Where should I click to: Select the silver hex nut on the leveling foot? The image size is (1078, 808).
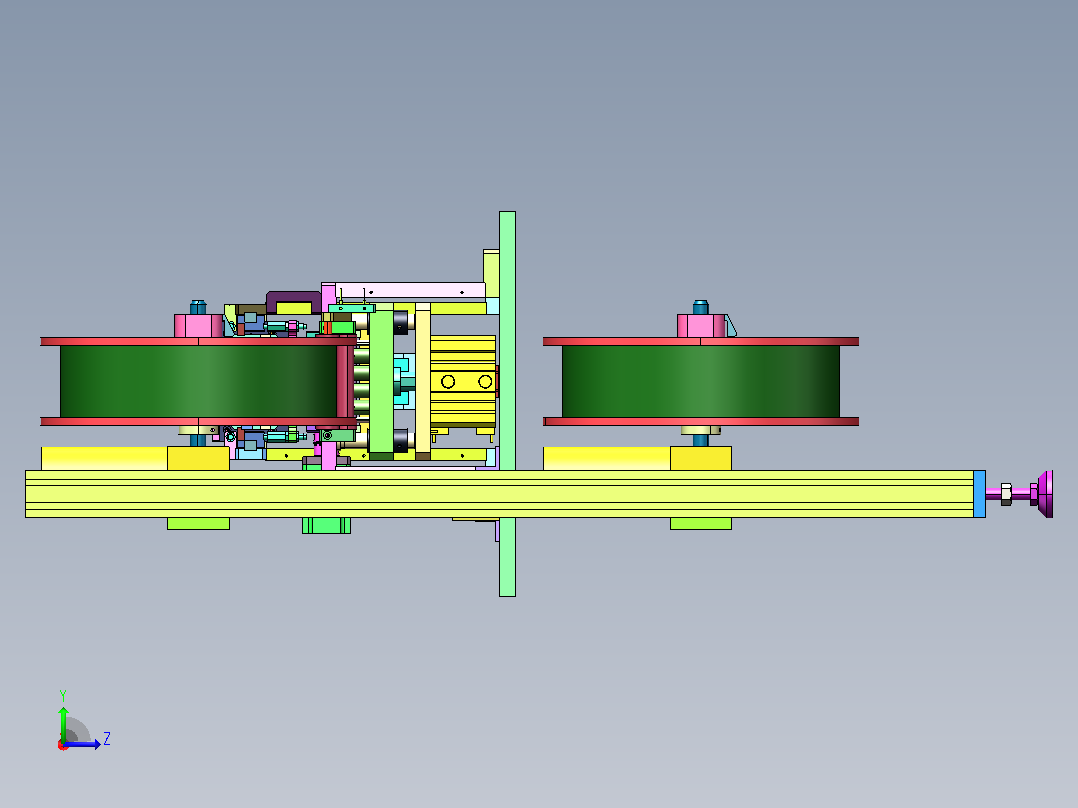[x=1006, y=494]
